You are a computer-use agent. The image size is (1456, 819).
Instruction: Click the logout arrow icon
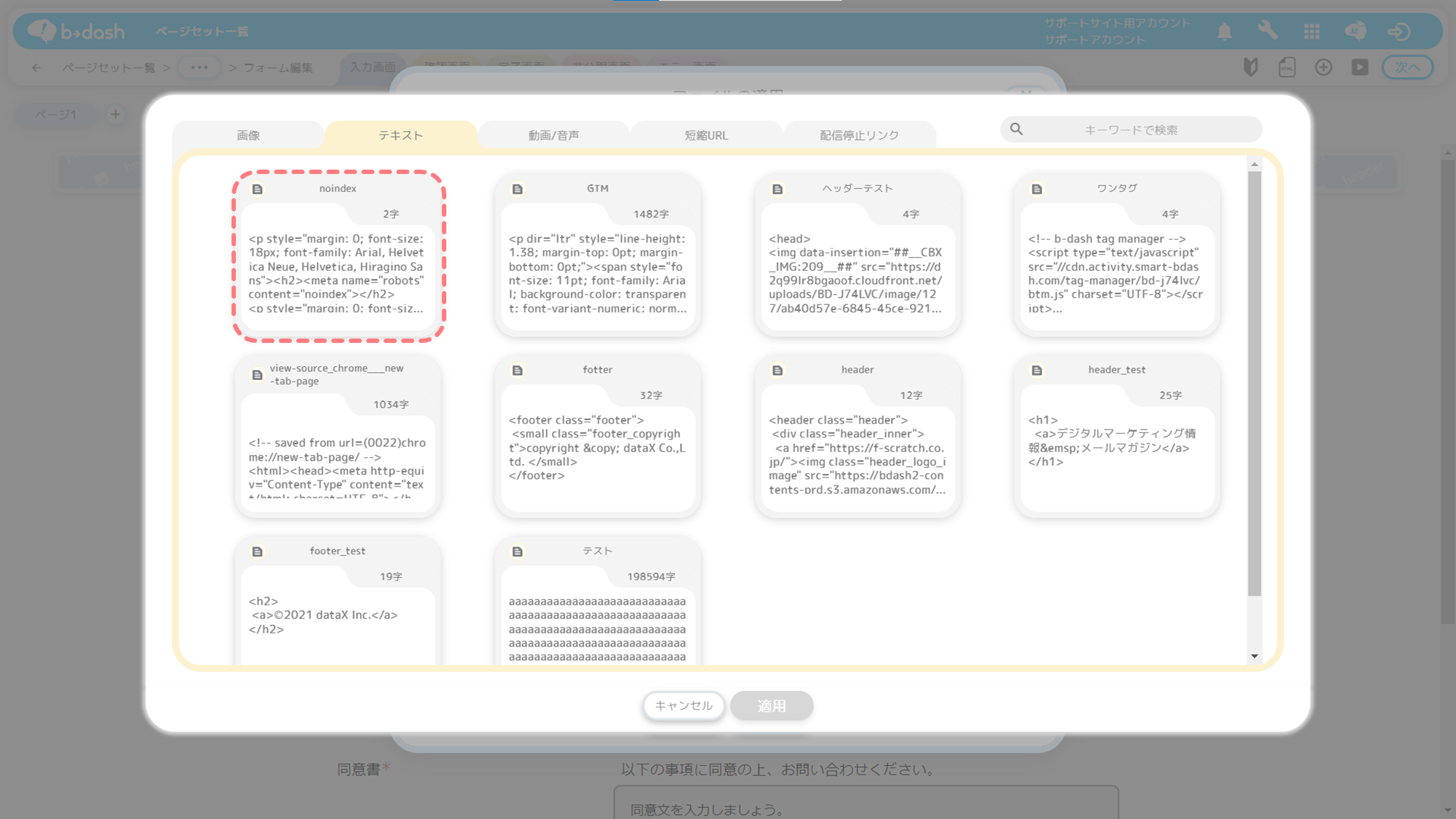pos(1399,31)
